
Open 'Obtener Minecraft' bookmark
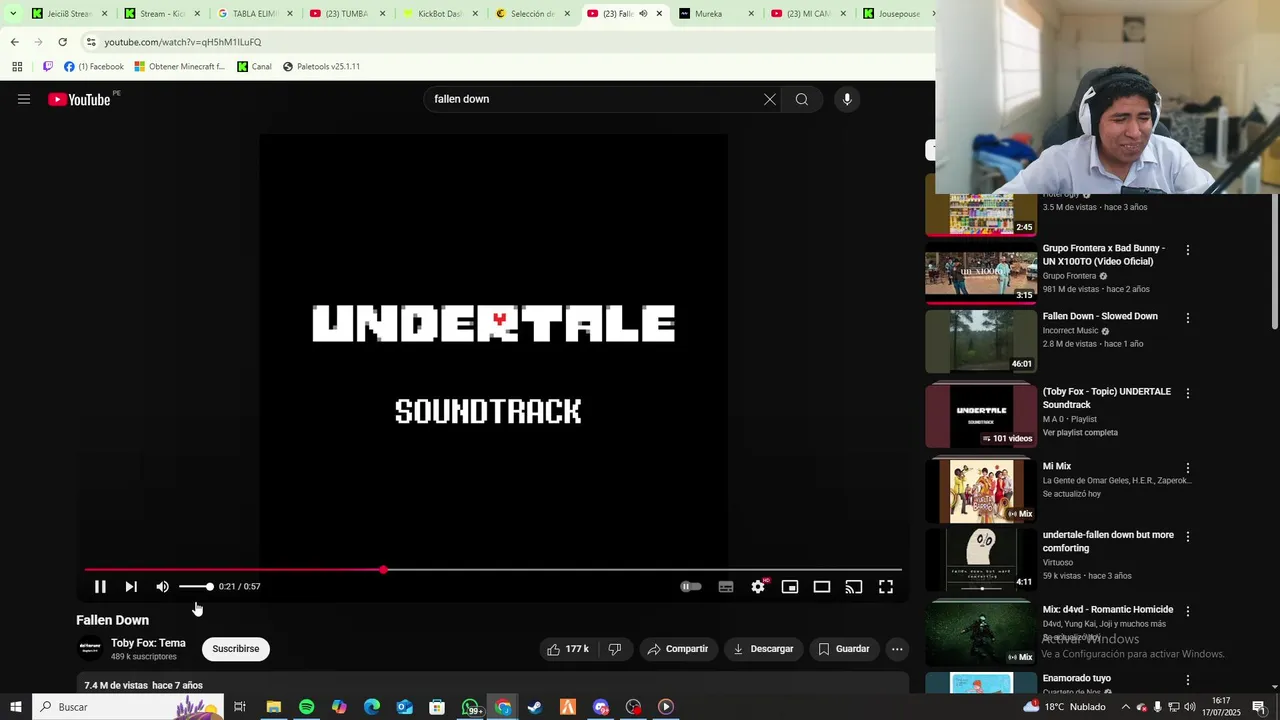point(180,67)
